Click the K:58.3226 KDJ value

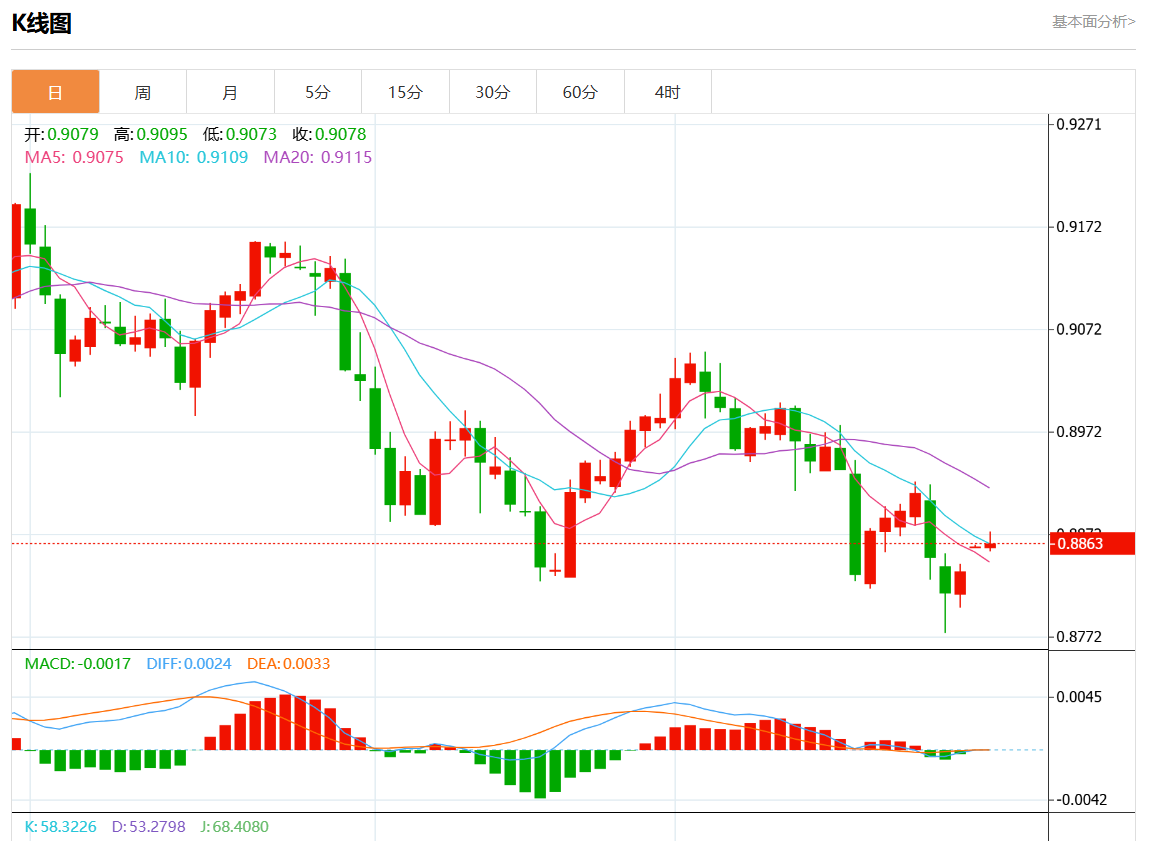[60, 826]
